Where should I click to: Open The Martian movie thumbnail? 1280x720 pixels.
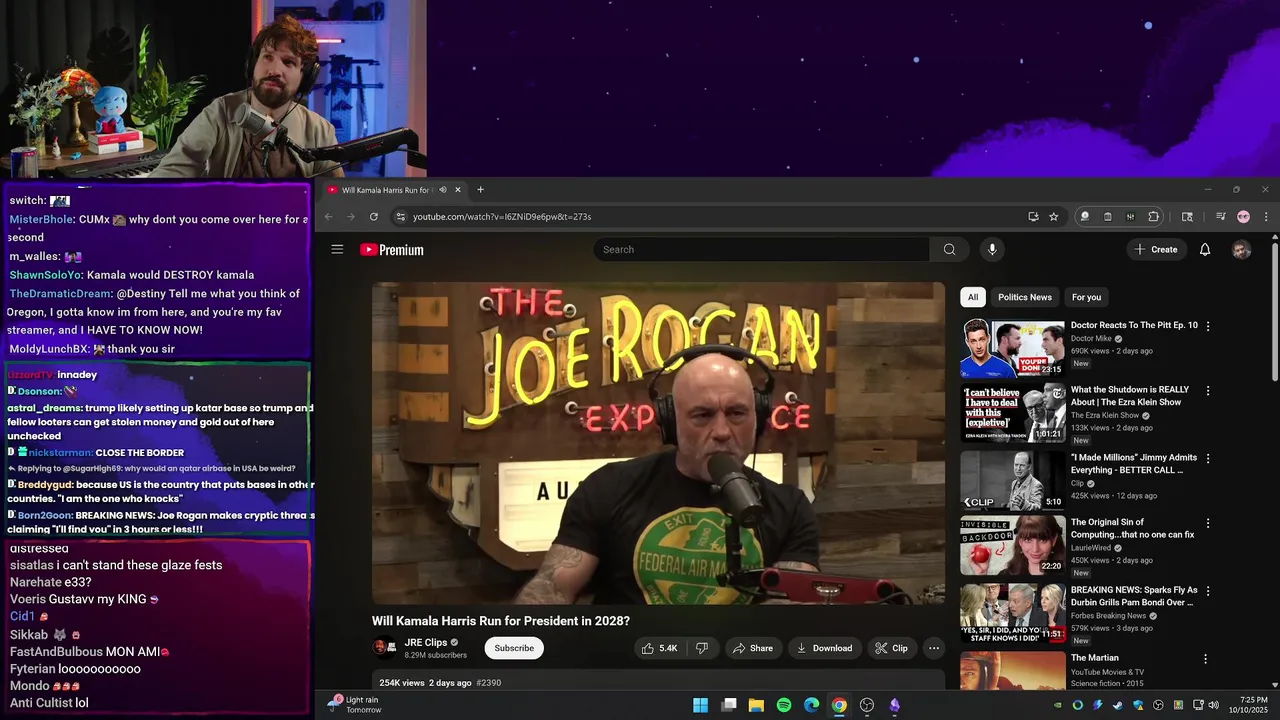pyautogui.click(x=1013, y=671)
